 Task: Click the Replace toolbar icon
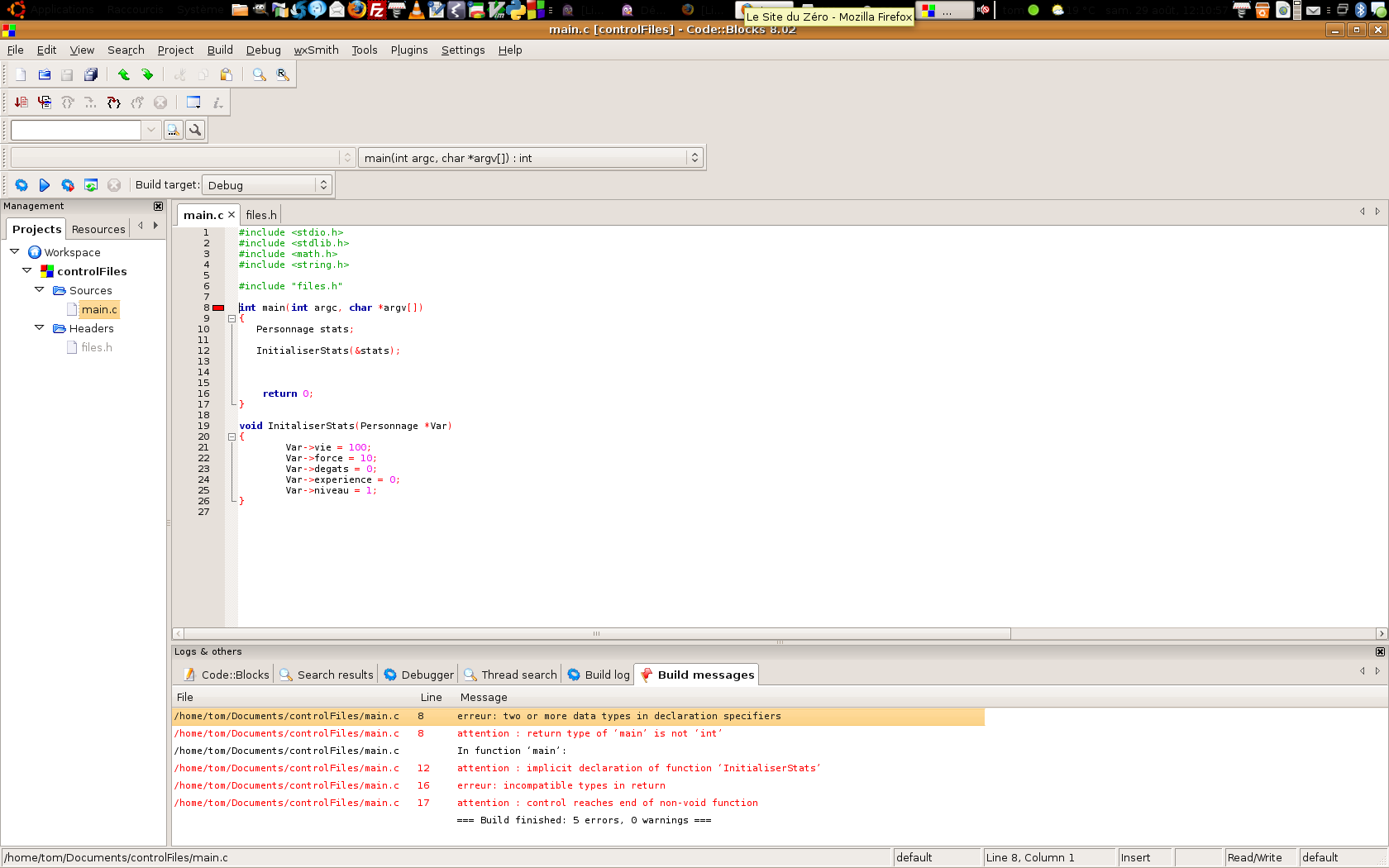coord(282,74)
